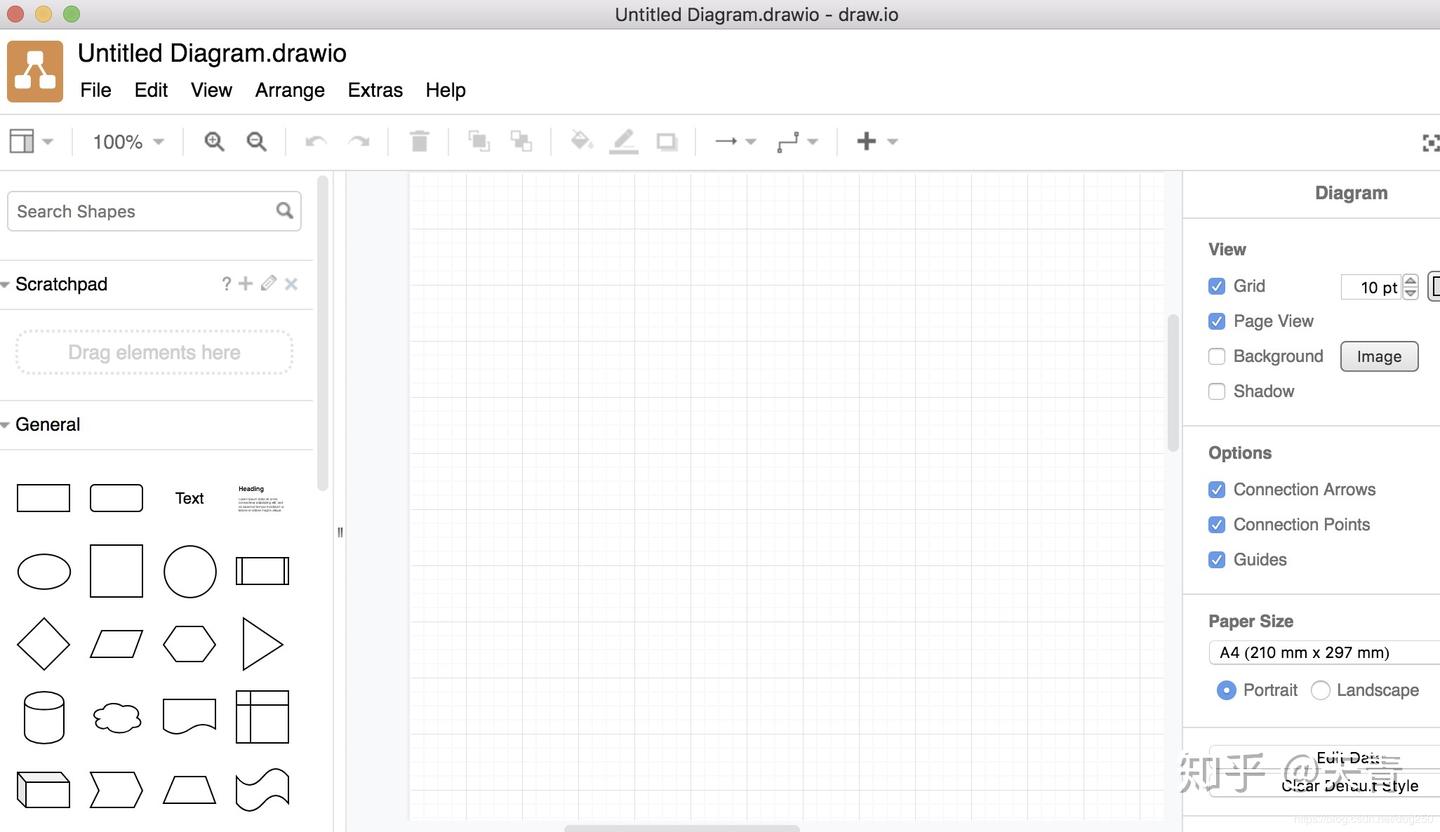Viewport: 1440px width, 832px height.
Task: Choose the Landscape orientation radio button
Action: click(x=1321, y=690)
